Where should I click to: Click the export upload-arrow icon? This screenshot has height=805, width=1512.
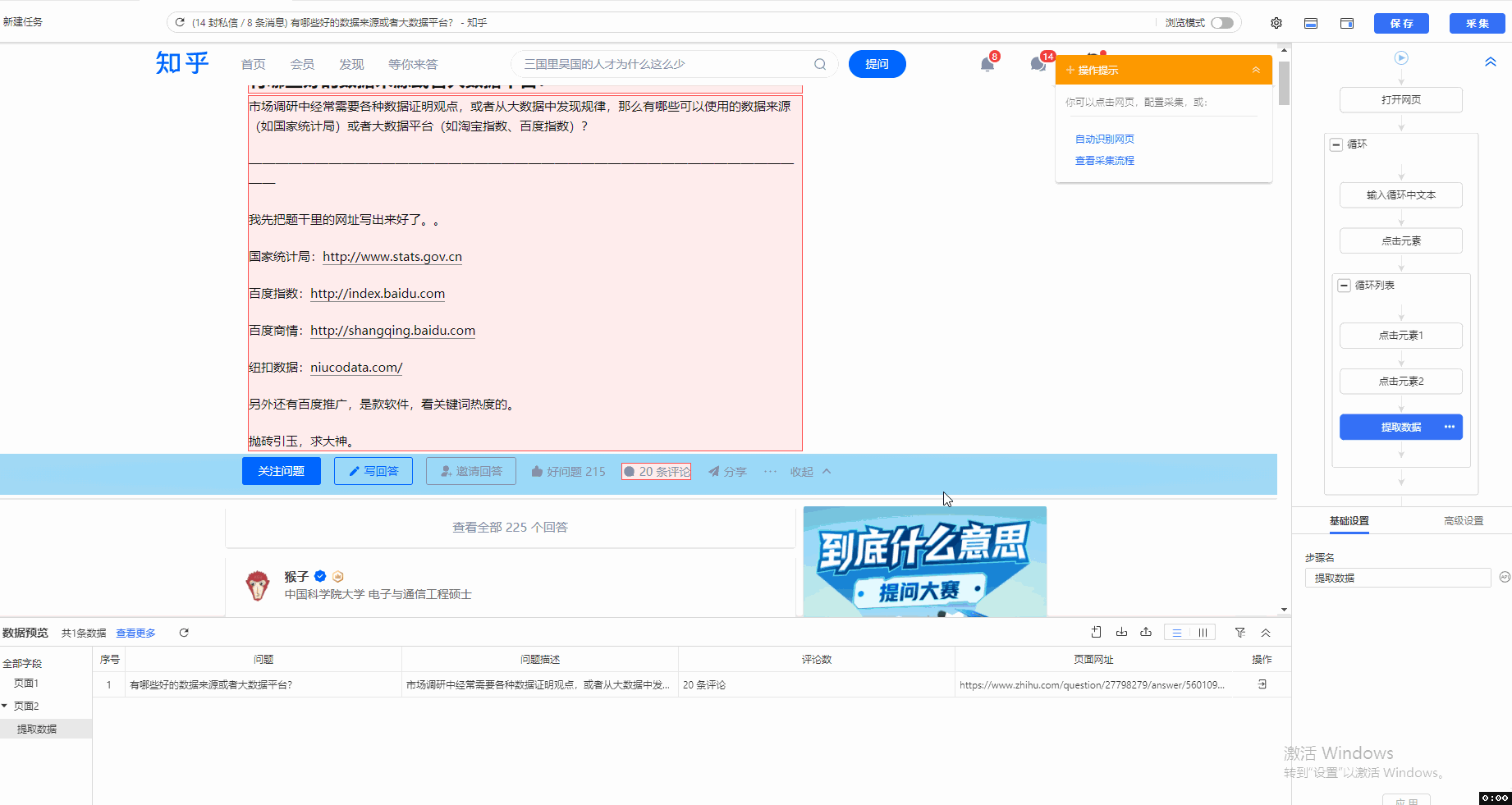[x=1146, y=632]
